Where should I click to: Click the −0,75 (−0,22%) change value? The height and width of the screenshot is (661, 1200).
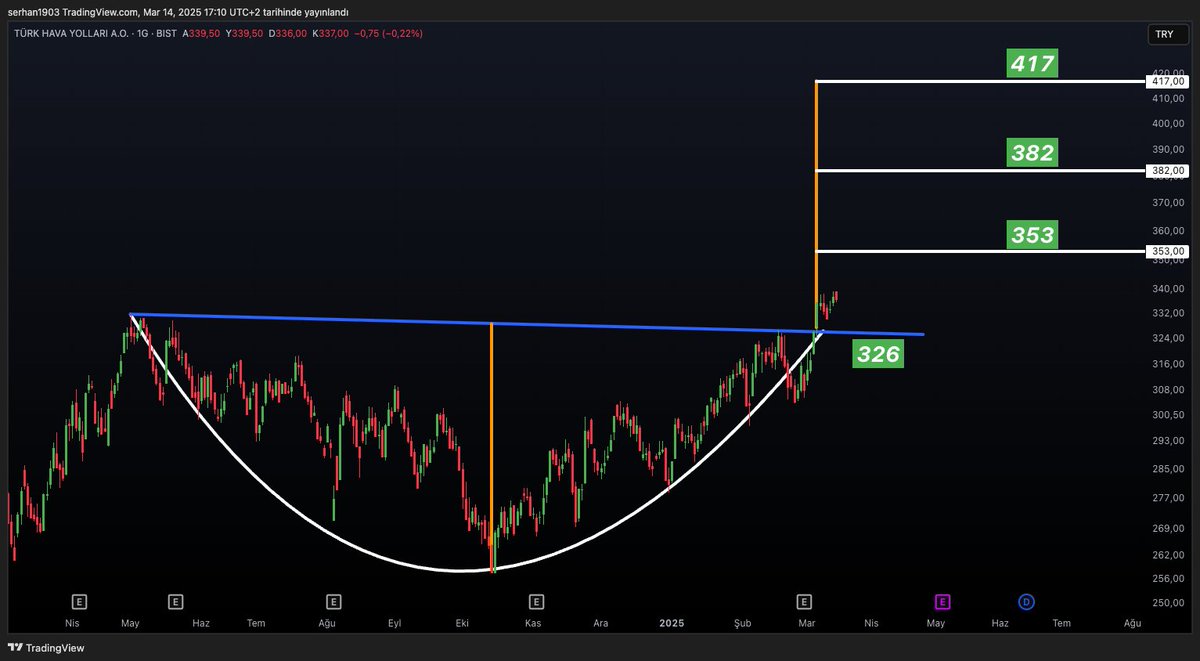click(x=389, y=33)
